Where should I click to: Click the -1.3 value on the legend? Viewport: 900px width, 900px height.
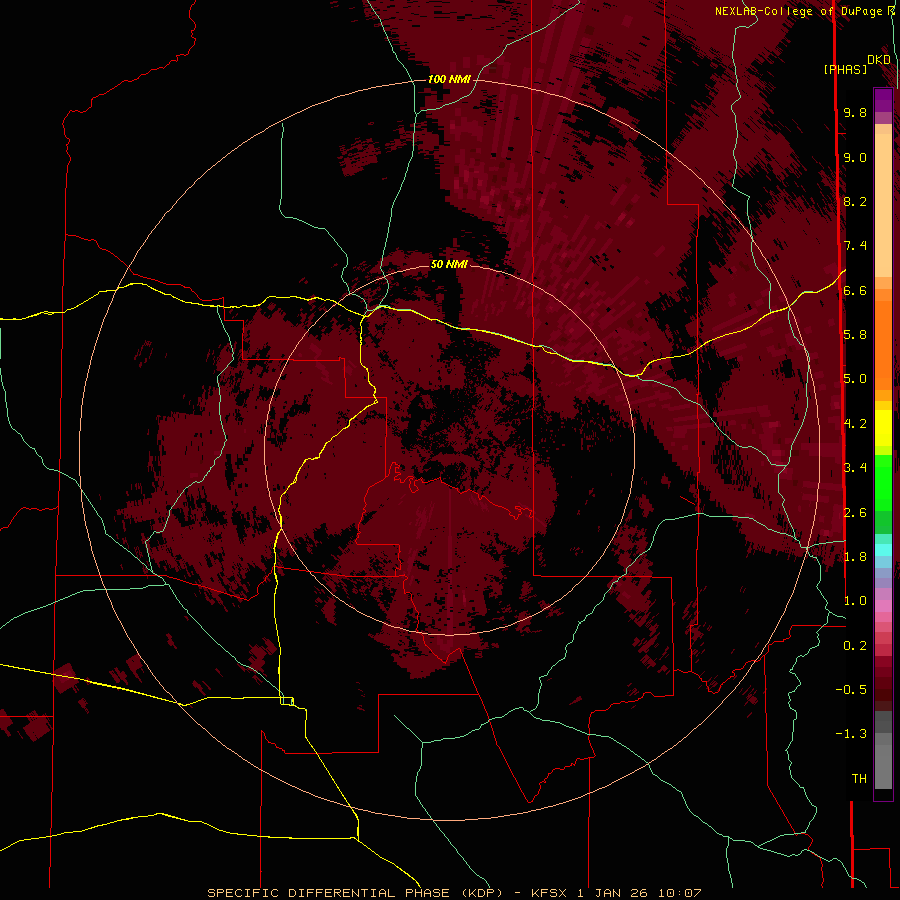point(851,734)
